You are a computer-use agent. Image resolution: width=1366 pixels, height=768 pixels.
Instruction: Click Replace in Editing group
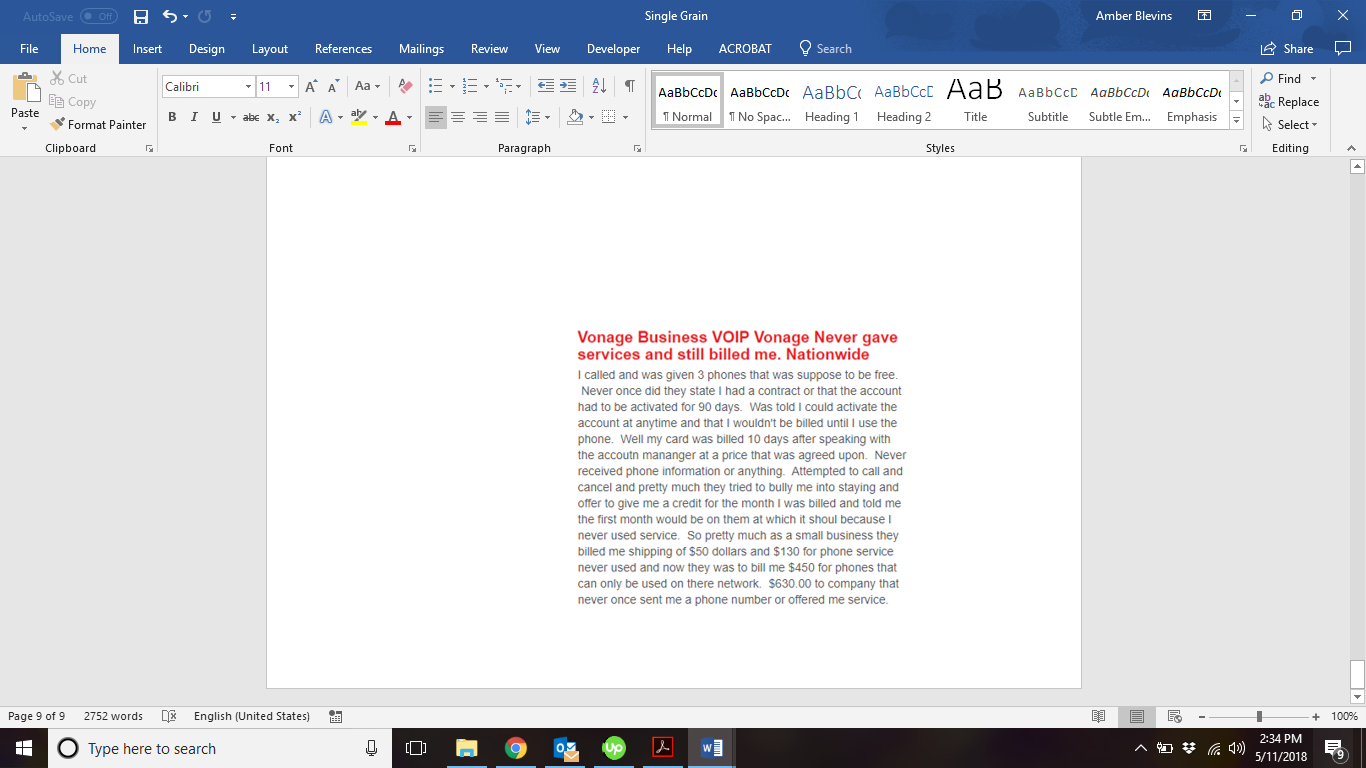coord(1289,101)
